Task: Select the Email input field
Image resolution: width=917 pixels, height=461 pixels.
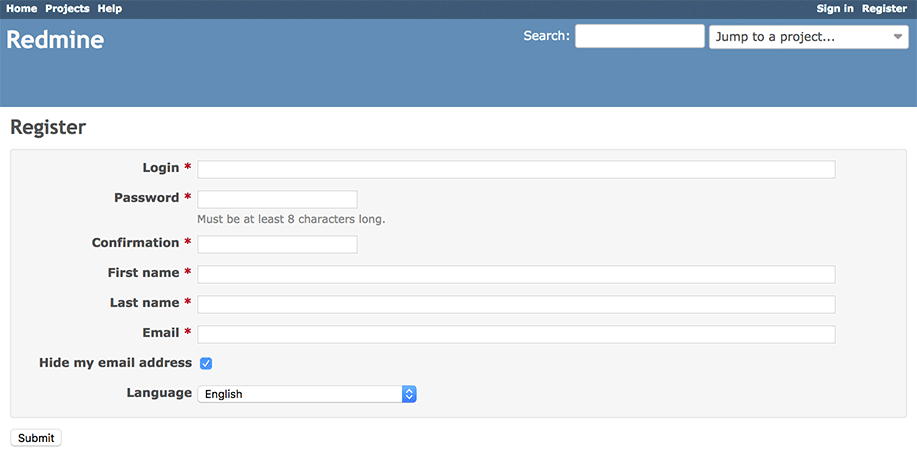Action: click(516, 334)
